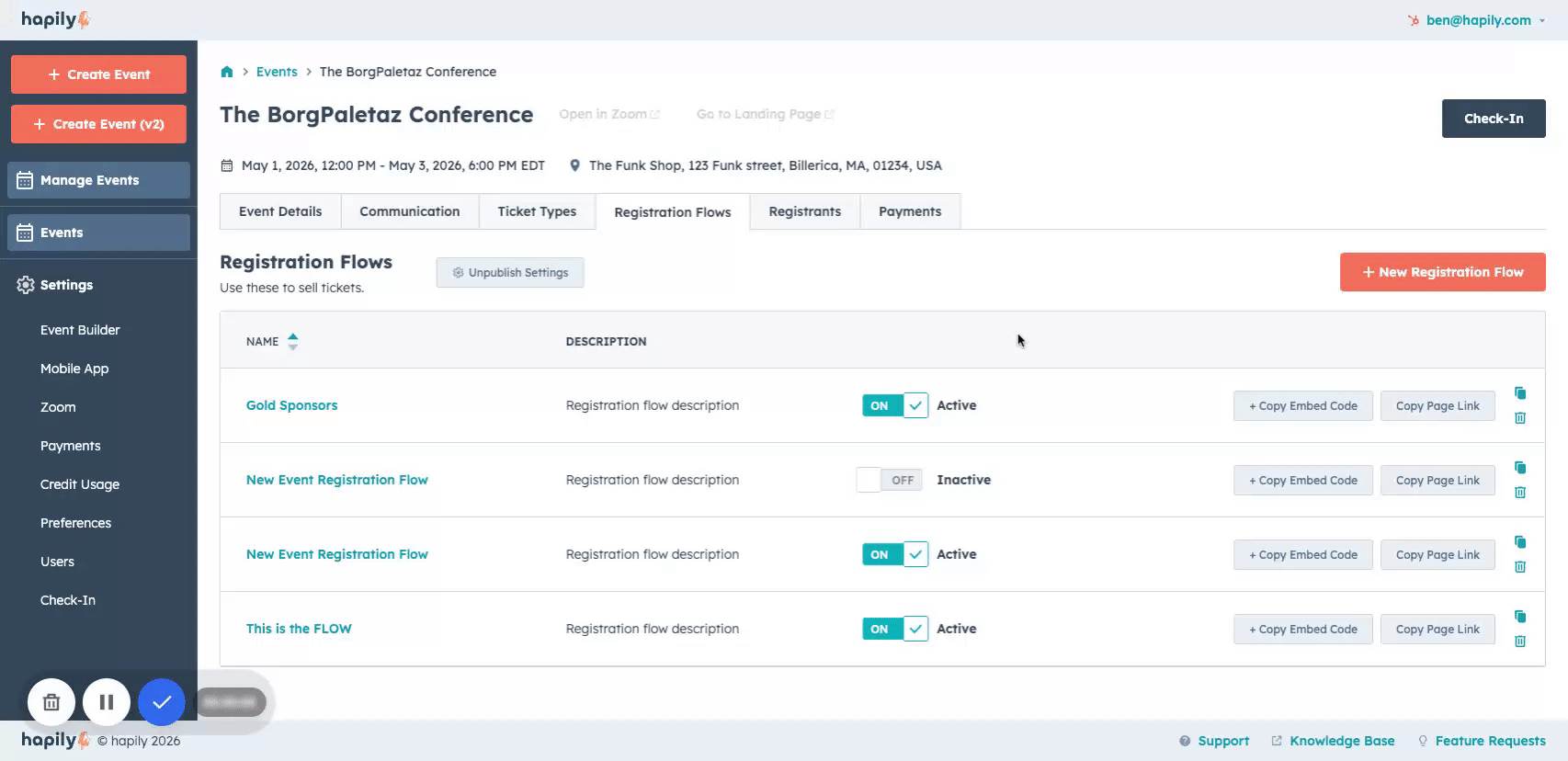Open the Knowledge Base footer link

pos(1333,741)
